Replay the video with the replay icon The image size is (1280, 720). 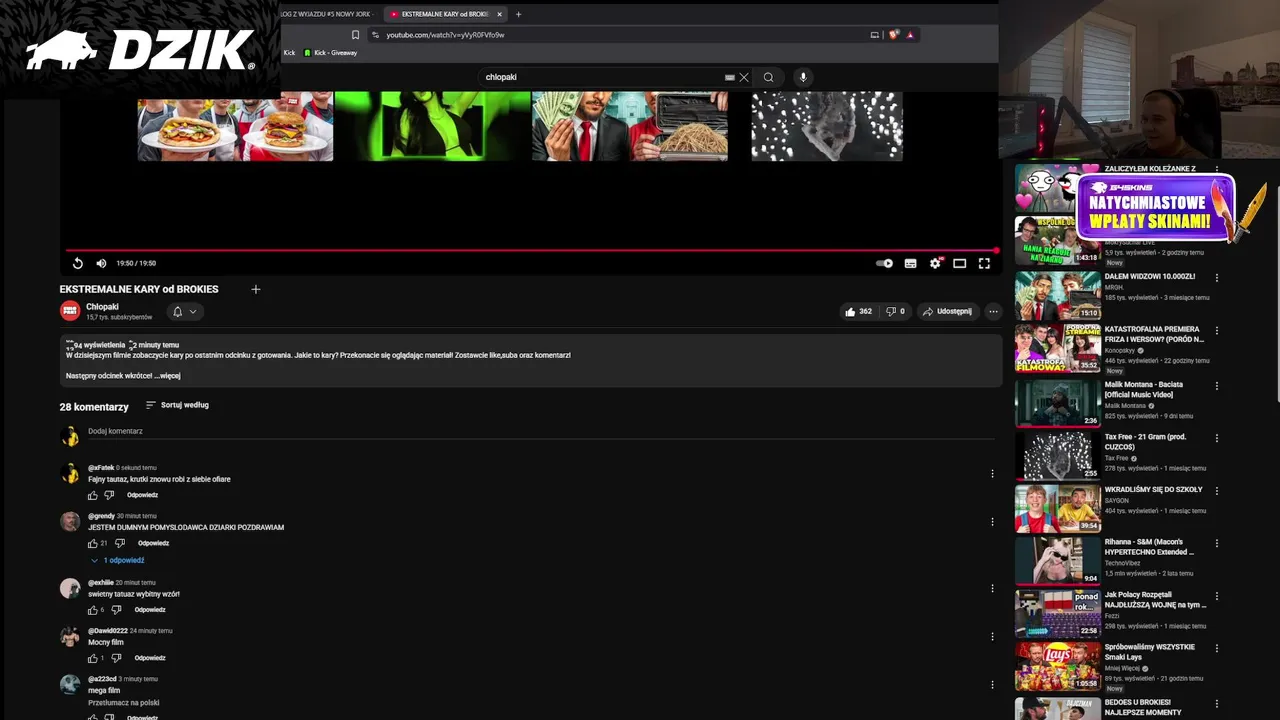click(x=78, y=263)
